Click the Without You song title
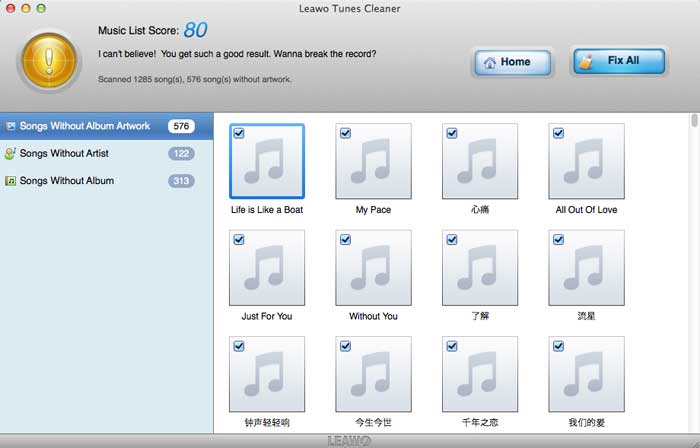Image resolution: width=700 pixels, height=448 pixels. pos(373,316)
